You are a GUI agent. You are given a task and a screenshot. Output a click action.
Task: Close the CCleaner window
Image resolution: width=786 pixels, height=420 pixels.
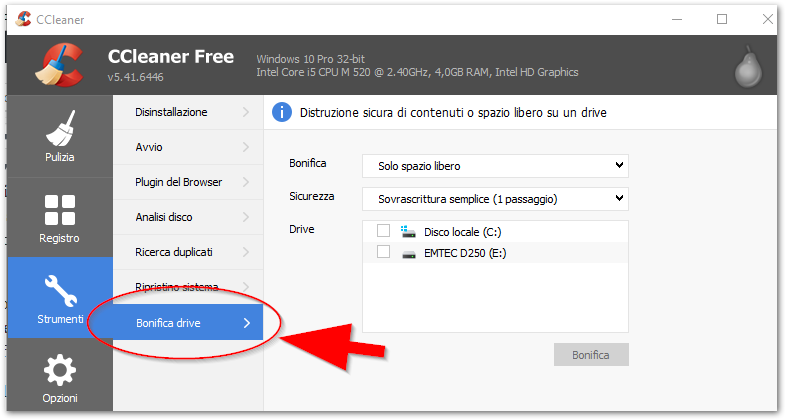[x=767, y=19]
